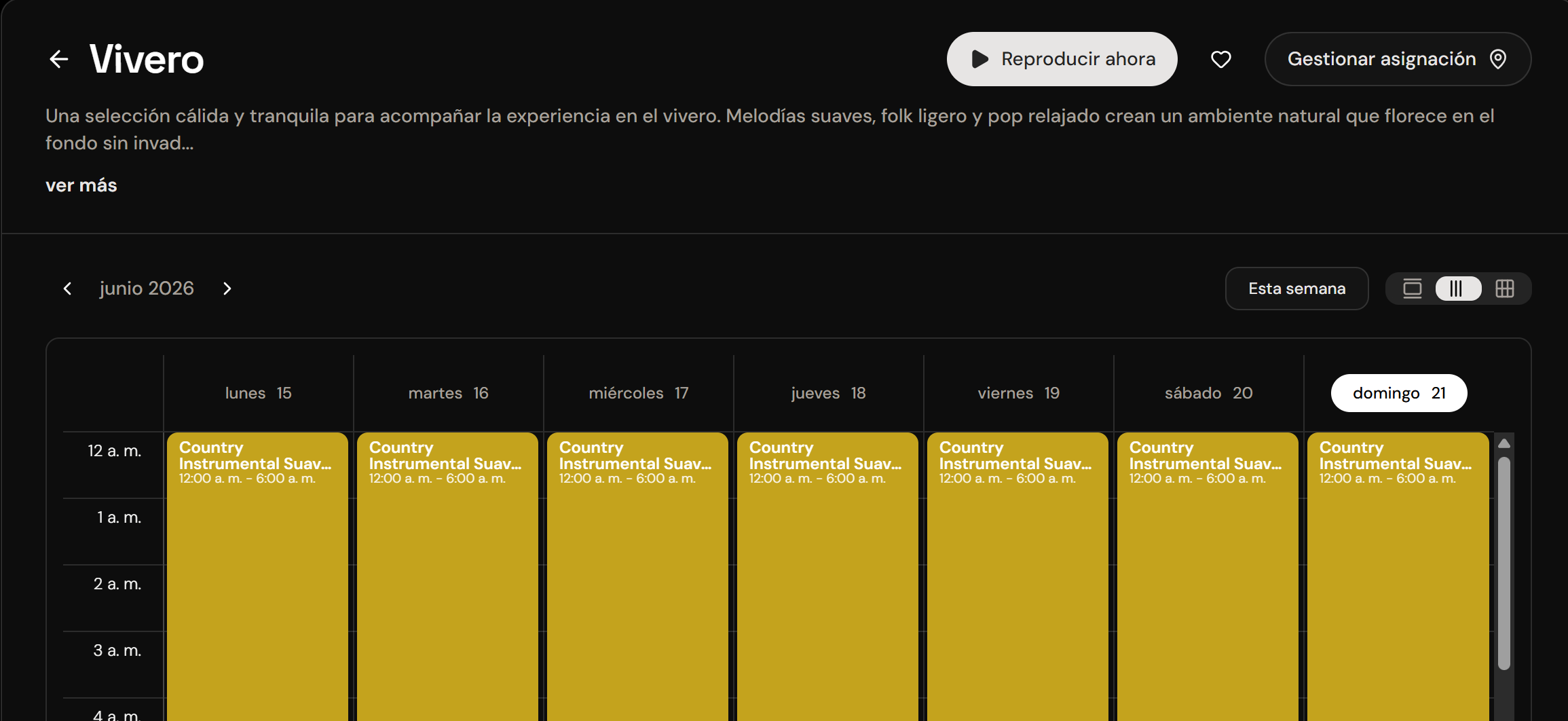Switch to day view icon

pyautogui.click(x=1412, y=289)
